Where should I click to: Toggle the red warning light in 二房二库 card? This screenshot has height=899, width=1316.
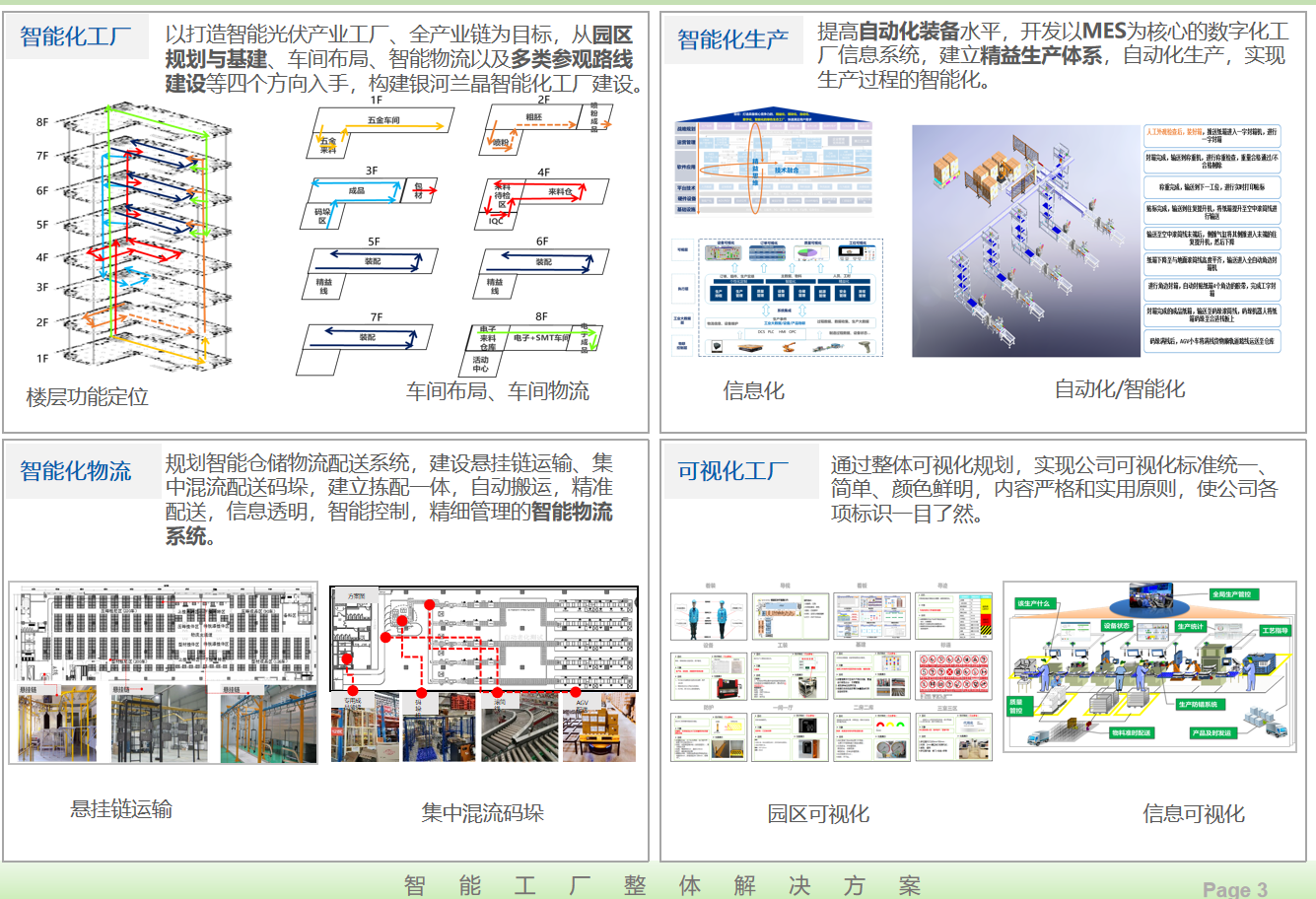click(x=879, y=725)
